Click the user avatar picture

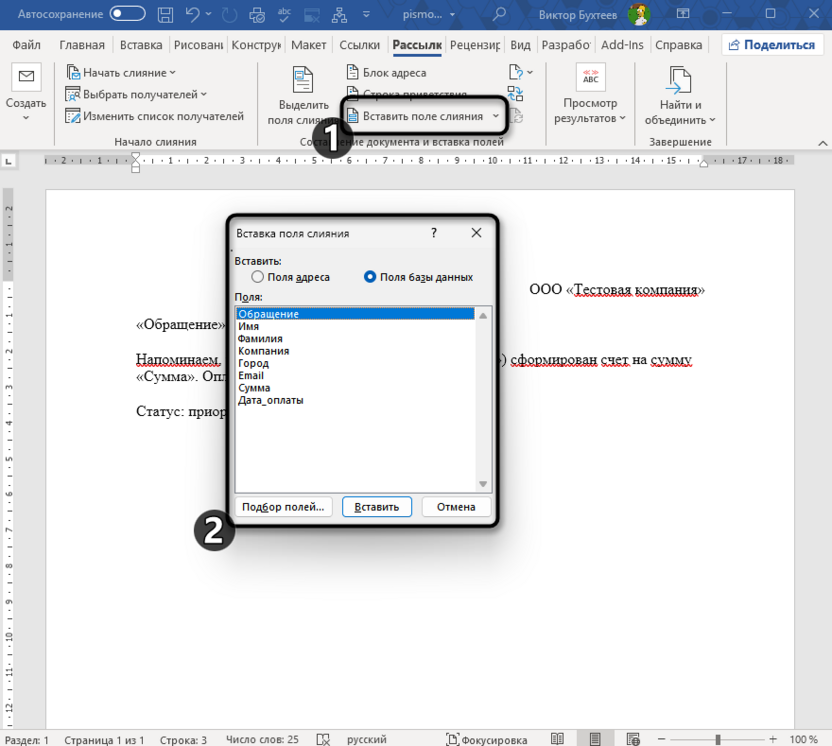(x=639, y=14)
